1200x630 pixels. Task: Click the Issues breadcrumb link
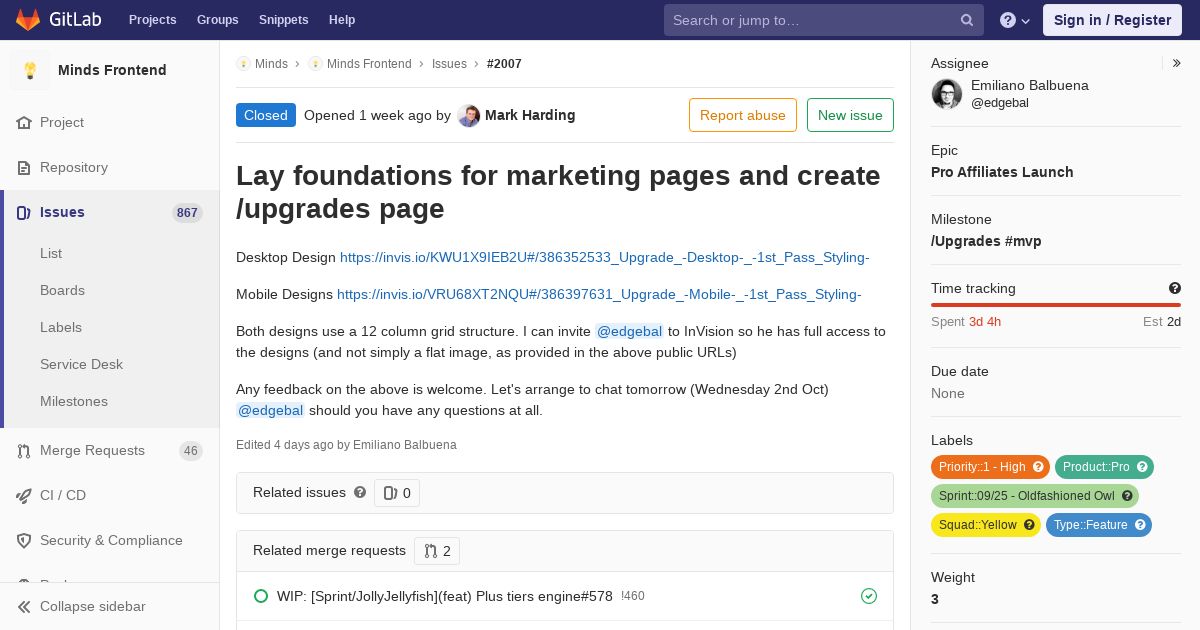(x=449, y=64)
